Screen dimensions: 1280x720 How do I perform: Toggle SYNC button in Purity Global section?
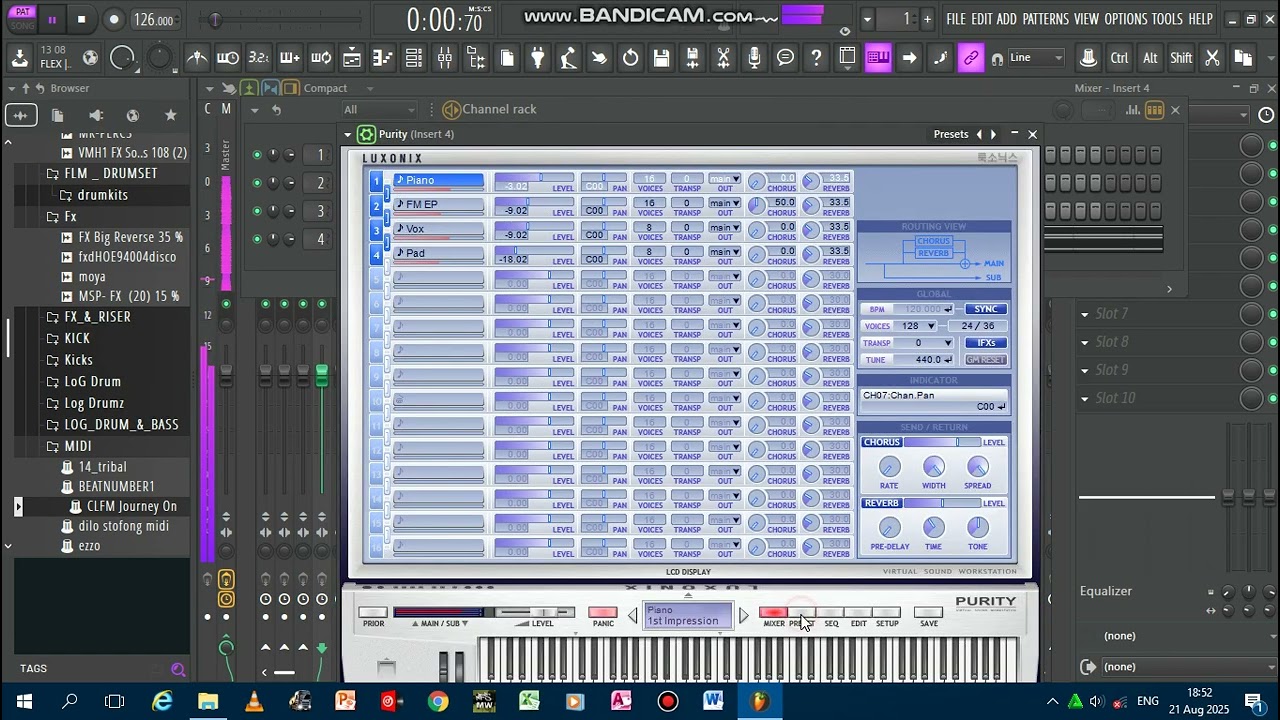point(985,309)
